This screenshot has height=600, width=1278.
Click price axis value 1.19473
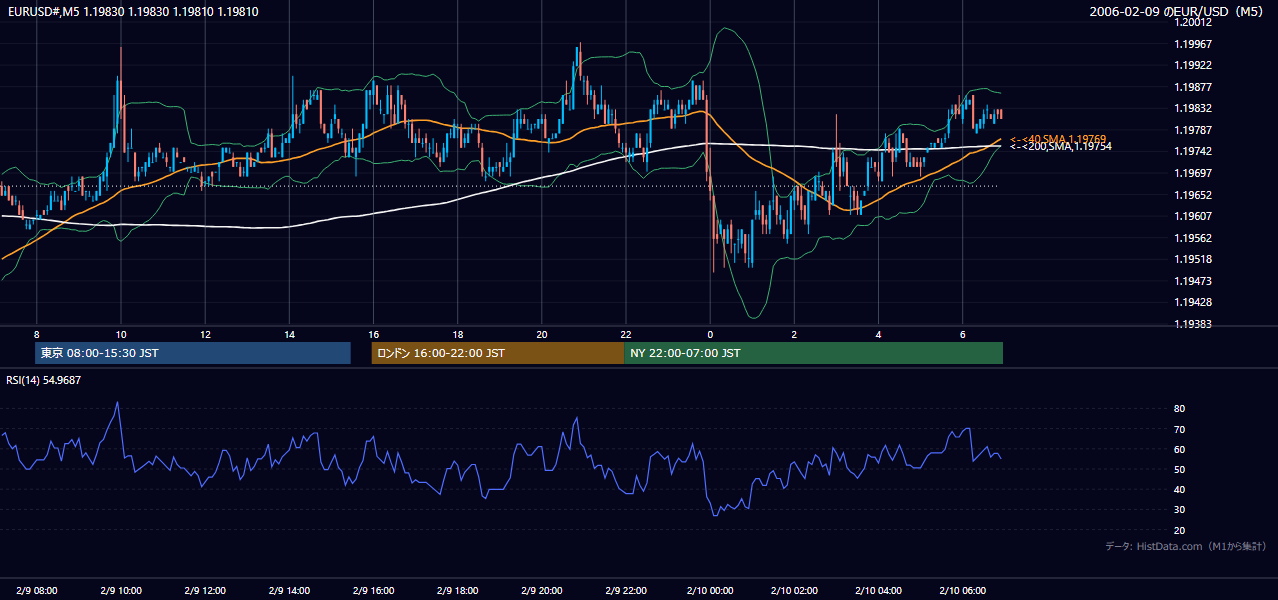pyautogui.click(x=1195, y=281)
